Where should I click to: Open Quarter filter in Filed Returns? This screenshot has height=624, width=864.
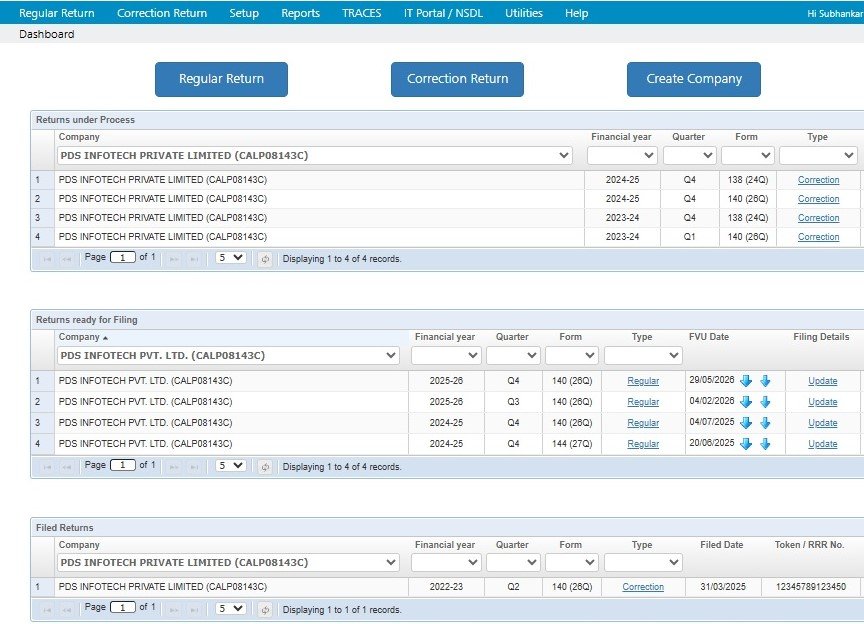(513, 563)
